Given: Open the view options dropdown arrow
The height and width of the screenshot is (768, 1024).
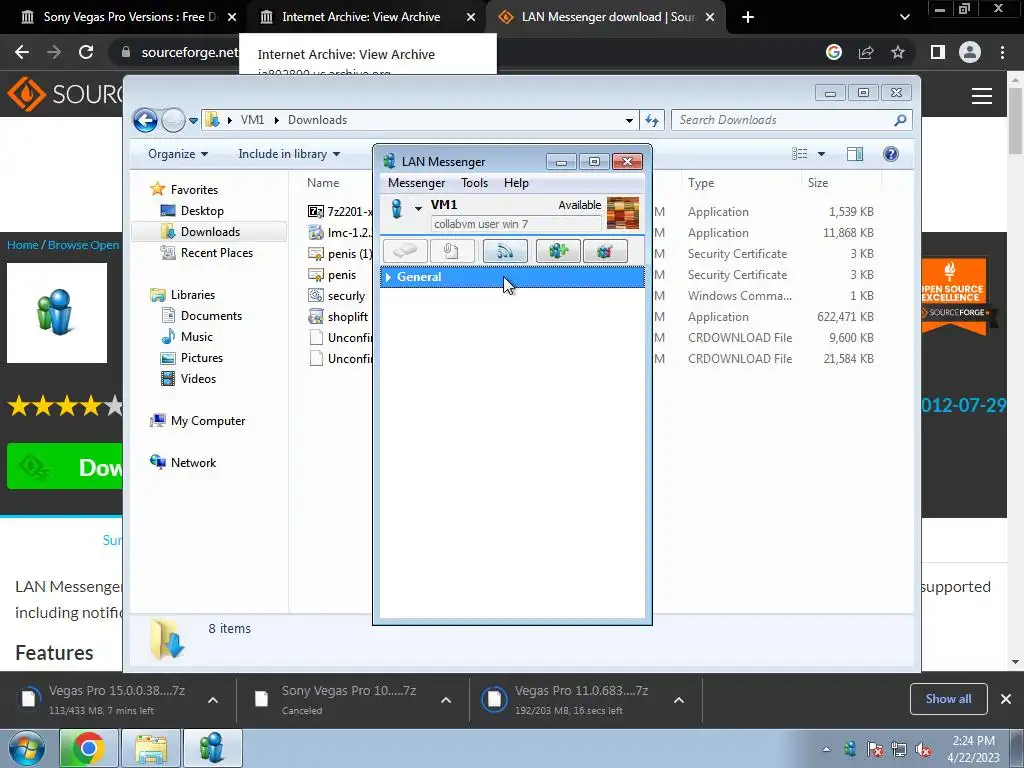Looking at the screenshot, I should pos(822,154).
